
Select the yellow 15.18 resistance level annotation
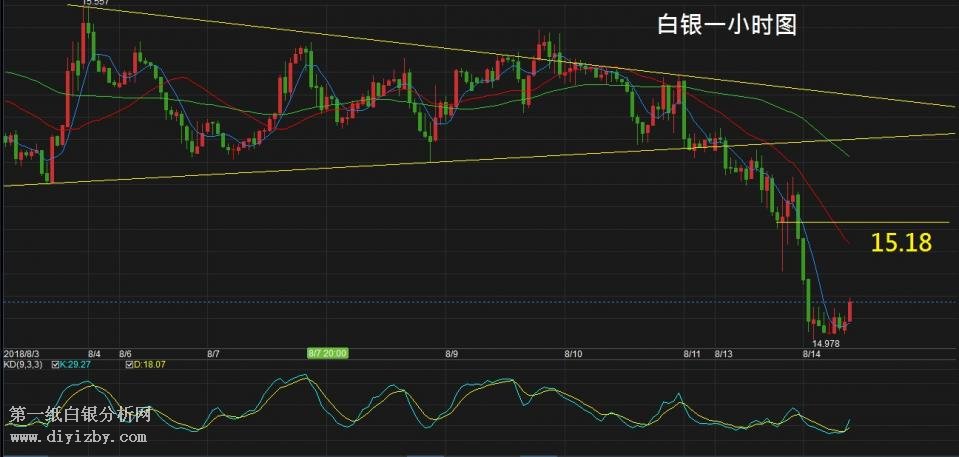[901, 243]
